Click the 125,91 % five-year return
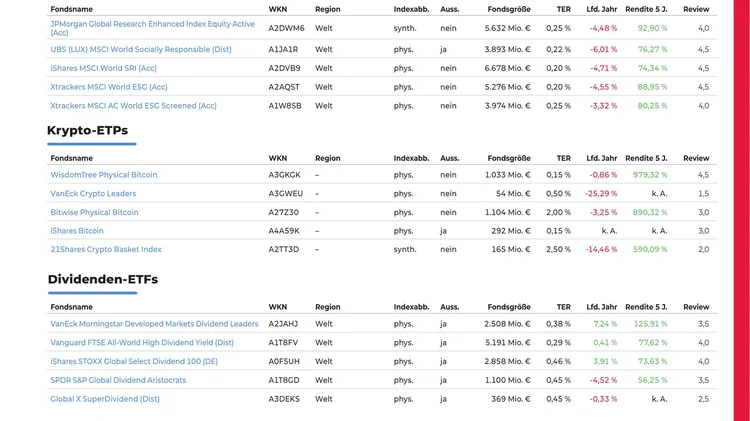 click(x=650, y=324)
